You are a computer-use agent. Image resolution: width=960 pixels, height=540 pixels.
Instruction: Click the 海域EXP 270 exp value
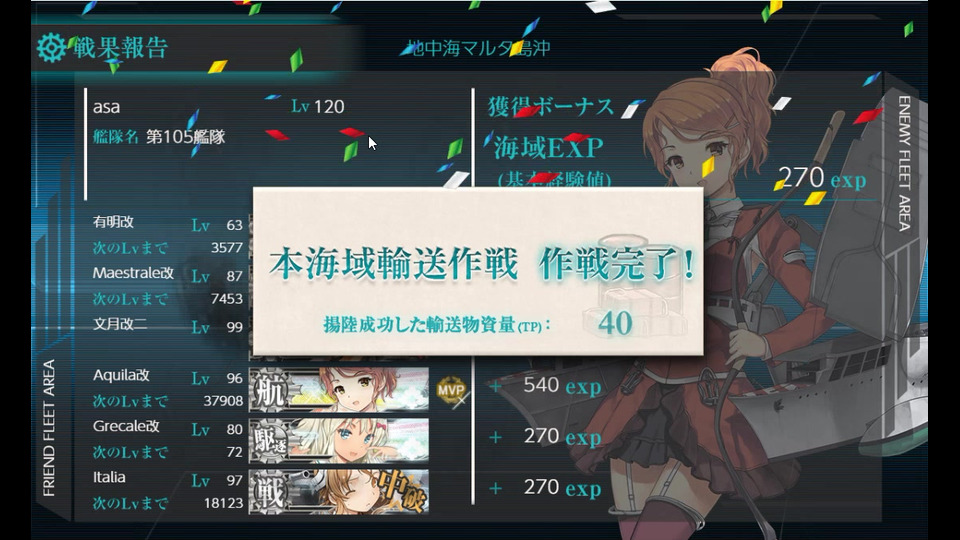tap(822, 178)
